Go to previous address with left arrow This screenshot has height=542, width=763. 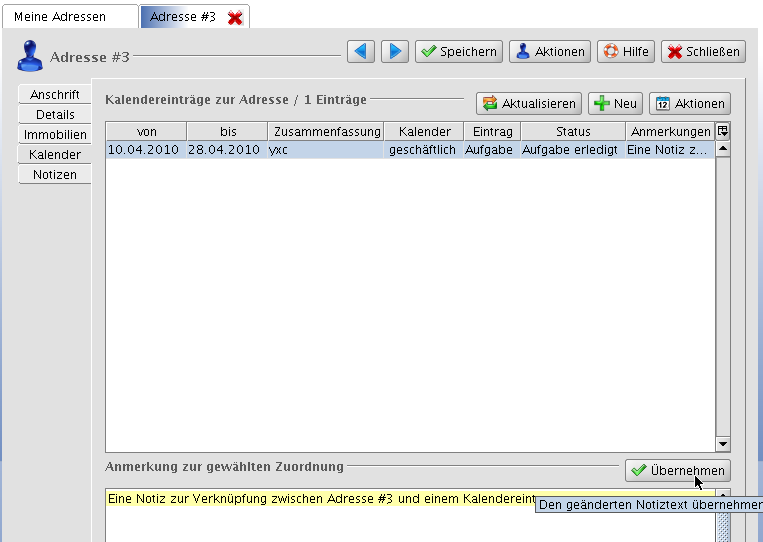[361, 51]
